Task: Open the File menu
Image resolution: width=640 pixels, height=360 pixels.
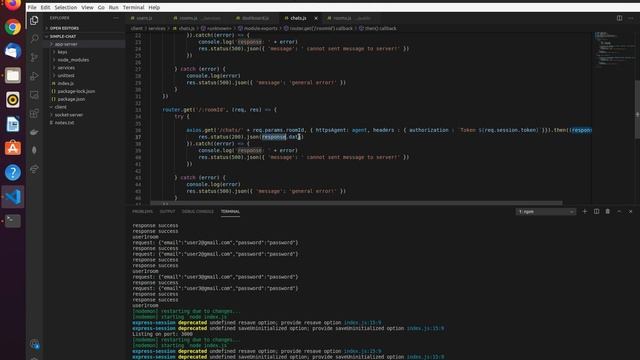Action: (x=32, y=7)
